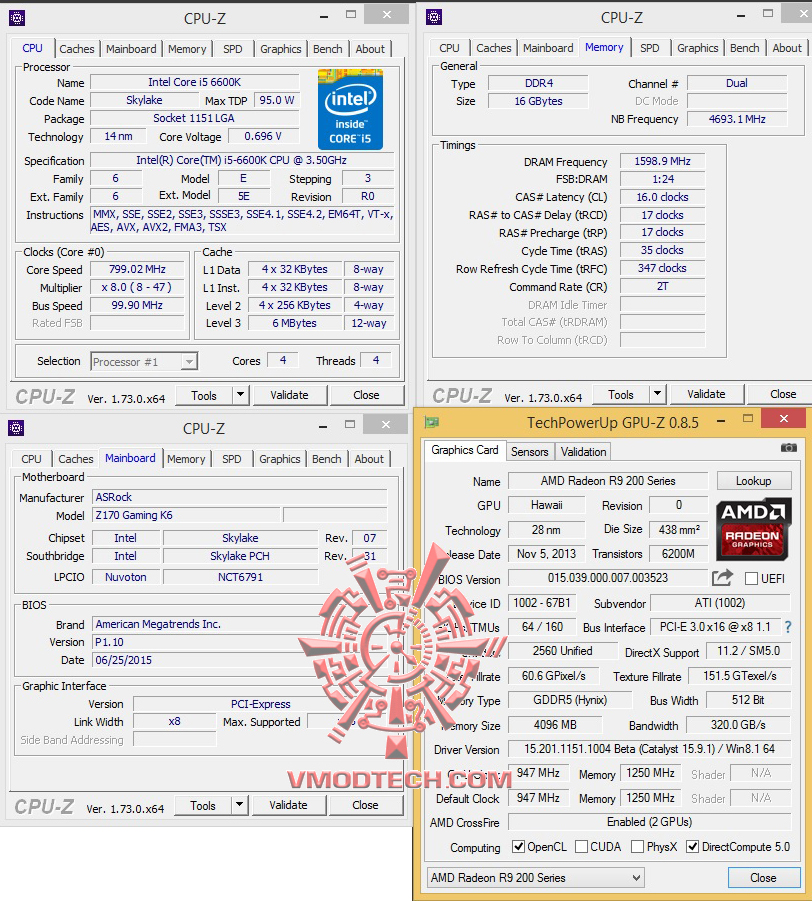Open the AMD Radeon R9 200 Series GPU selector

536,877
